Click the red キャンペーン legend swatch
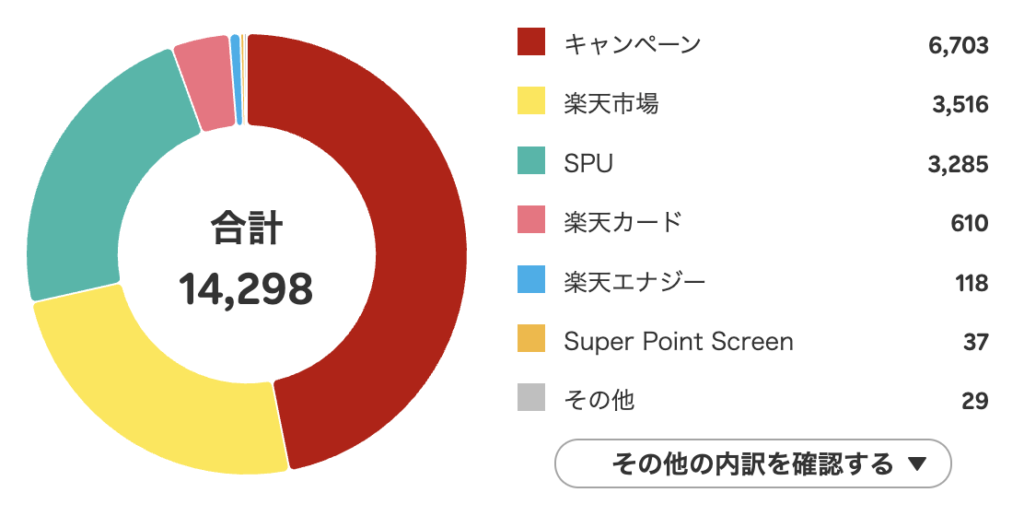 pyautogui.click(x=531, y=43)
